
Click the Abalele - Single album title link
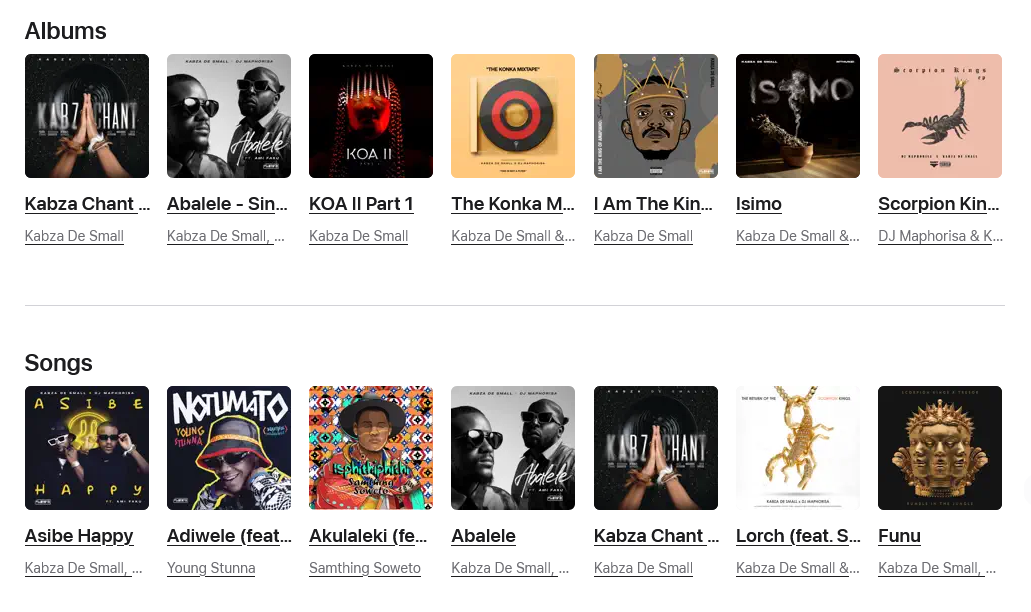tap(228, 204)
